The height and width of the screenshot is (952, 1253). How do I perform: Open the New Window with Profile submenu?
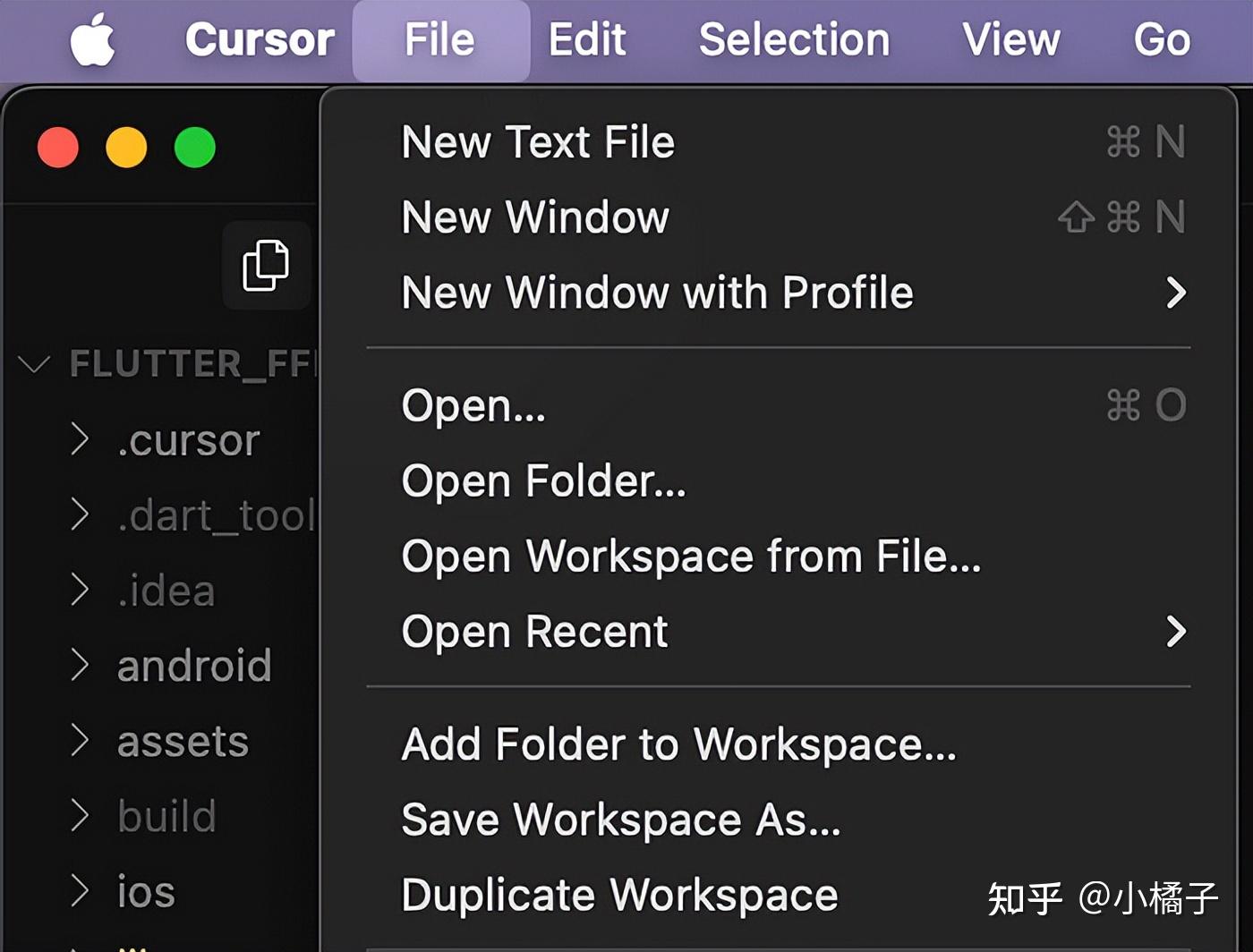658,292
